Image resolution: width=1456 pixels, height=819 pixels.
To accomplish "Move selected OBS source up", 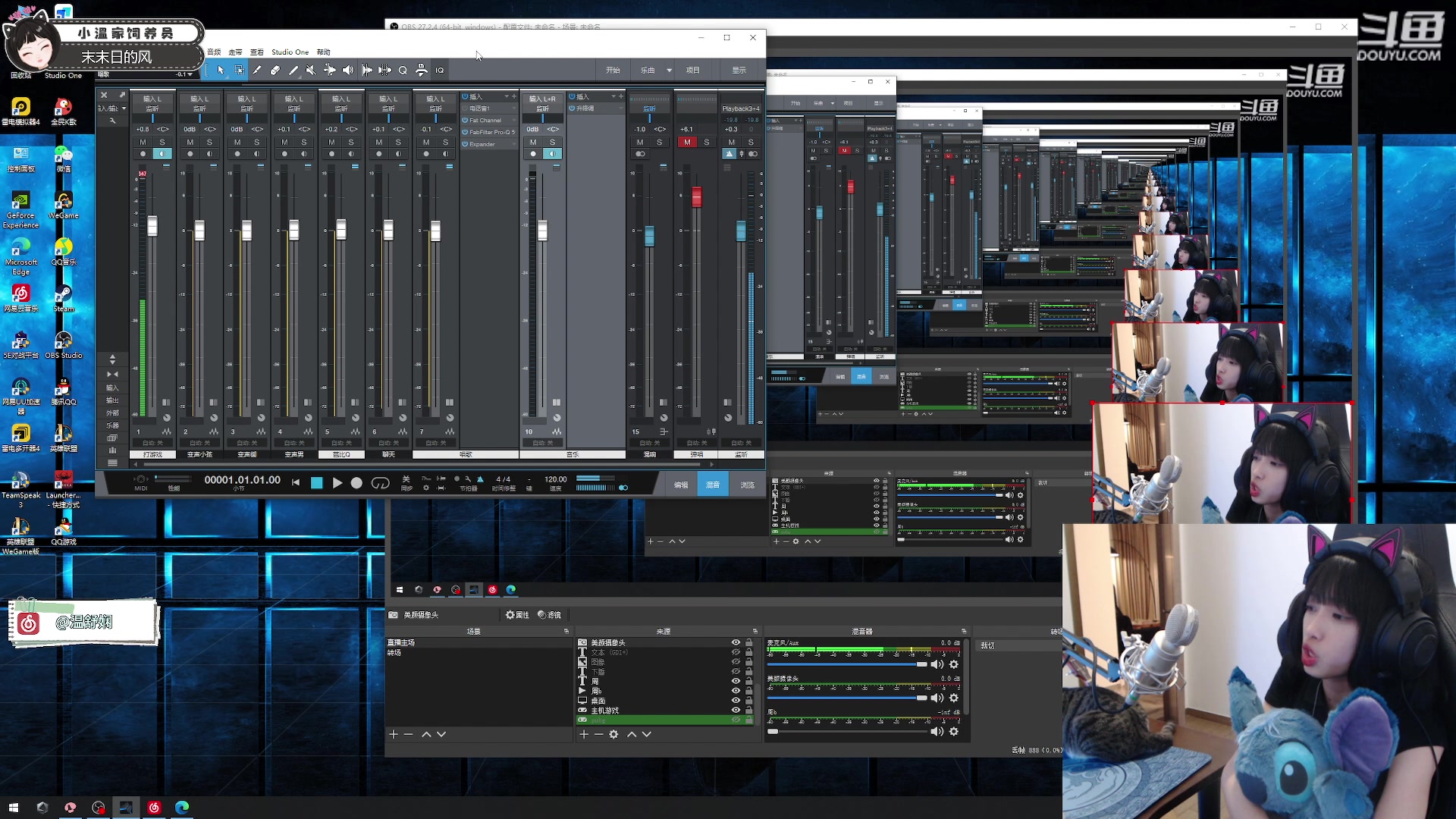I will [x=632, y=734].
